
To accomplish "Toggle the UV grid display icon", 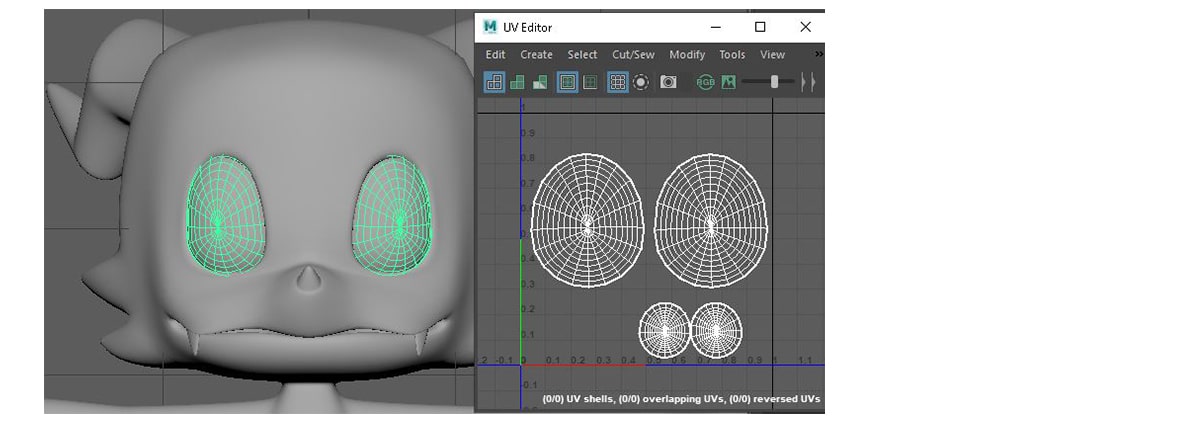I will click(x=618, y=83).
